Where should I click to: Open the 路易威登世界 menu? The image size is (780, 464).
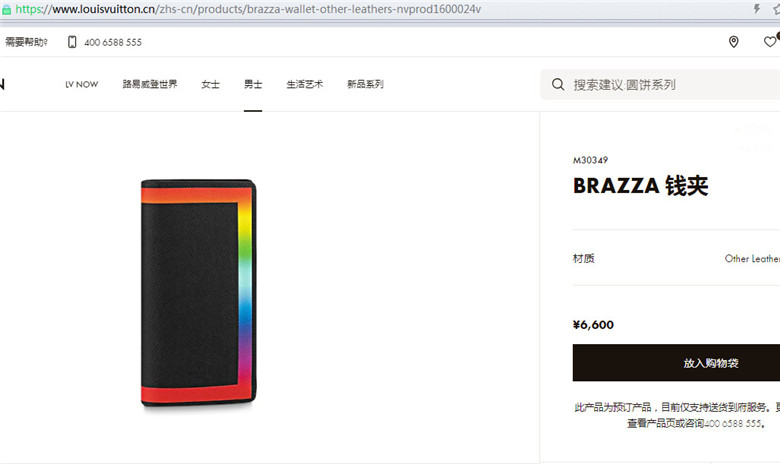(150, 84)
